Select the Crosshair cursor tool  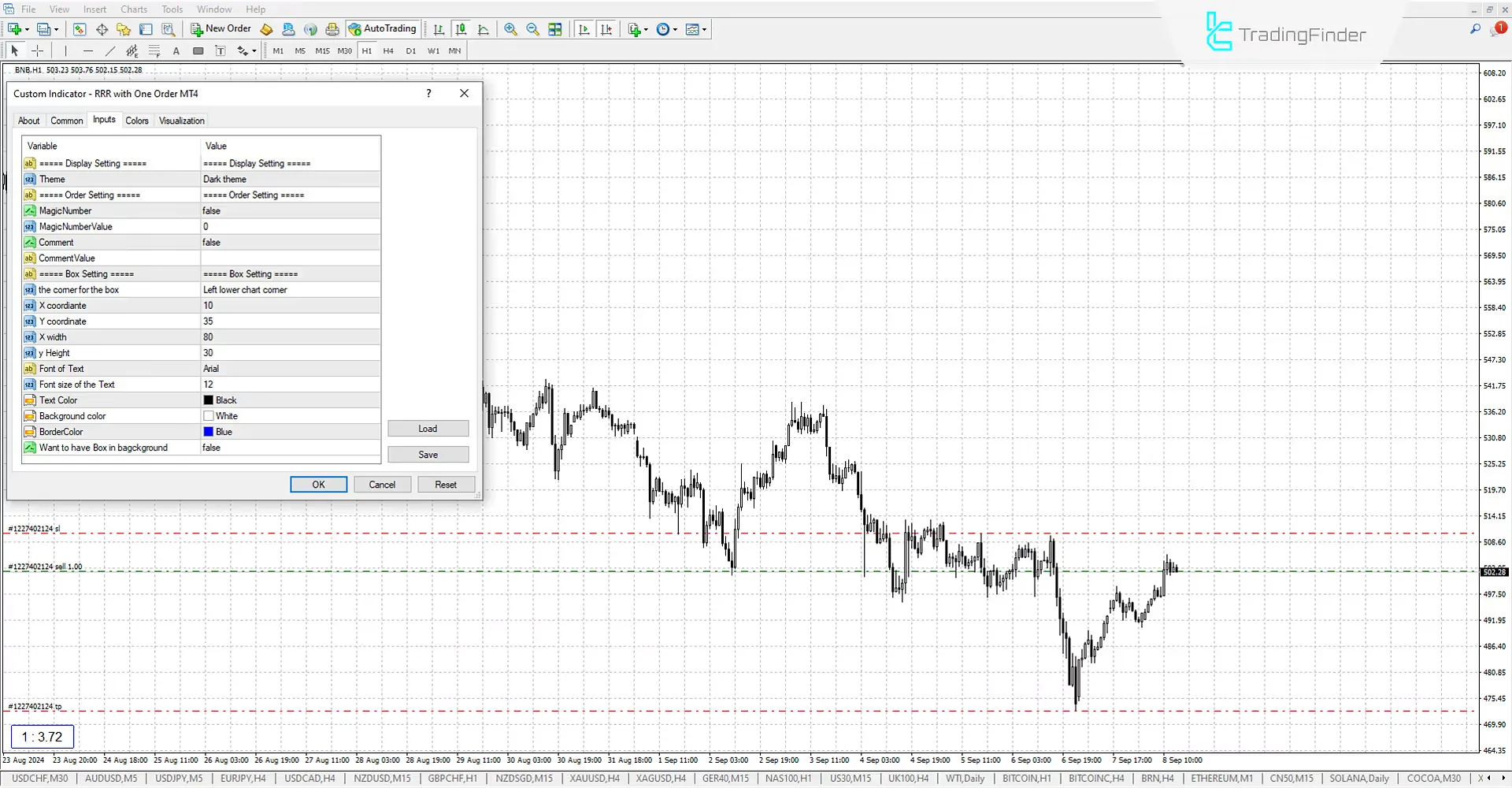(37, 50)
